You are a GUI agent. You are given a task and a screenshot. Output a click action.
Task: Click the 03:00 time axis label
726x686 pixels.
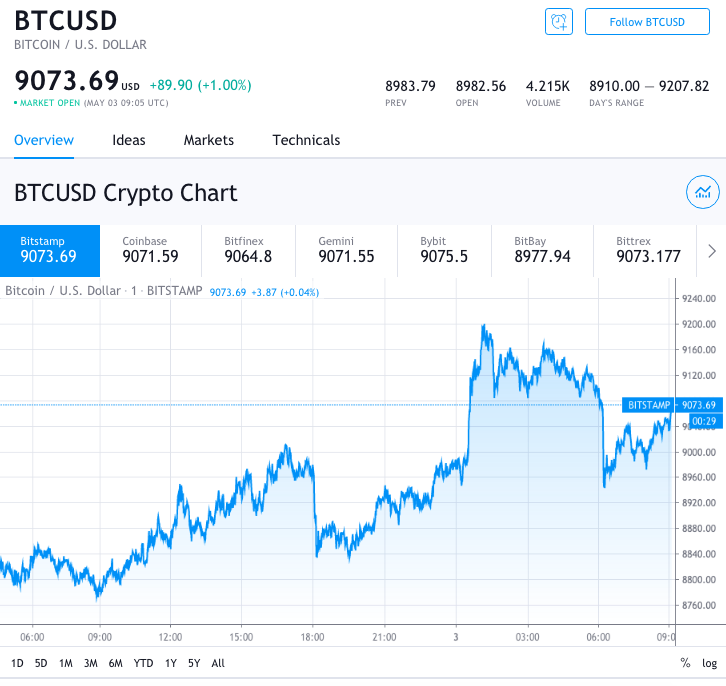(527, 637)
